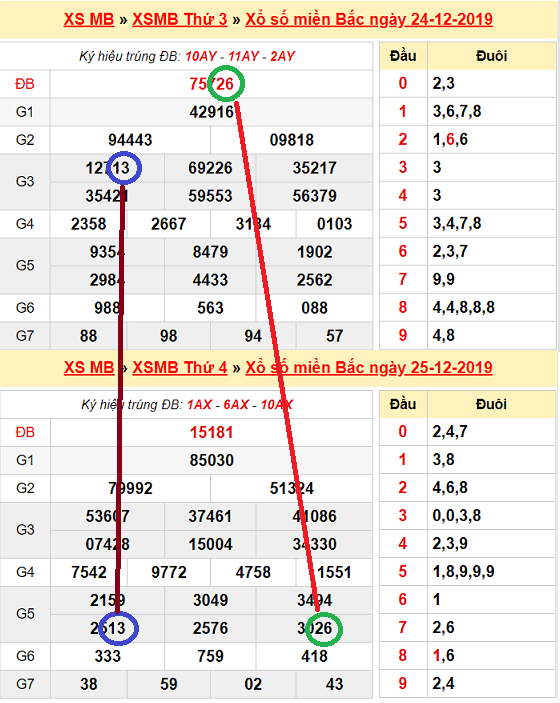This screenshot has width=560, height=703.
Task: Select G1 prize number 42916
Action: [212, 112]
